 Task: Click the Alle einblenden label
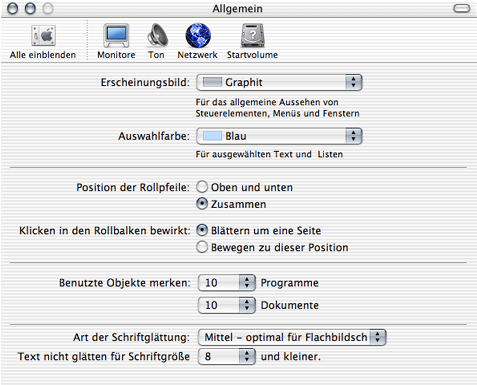(x=43, y=55)
